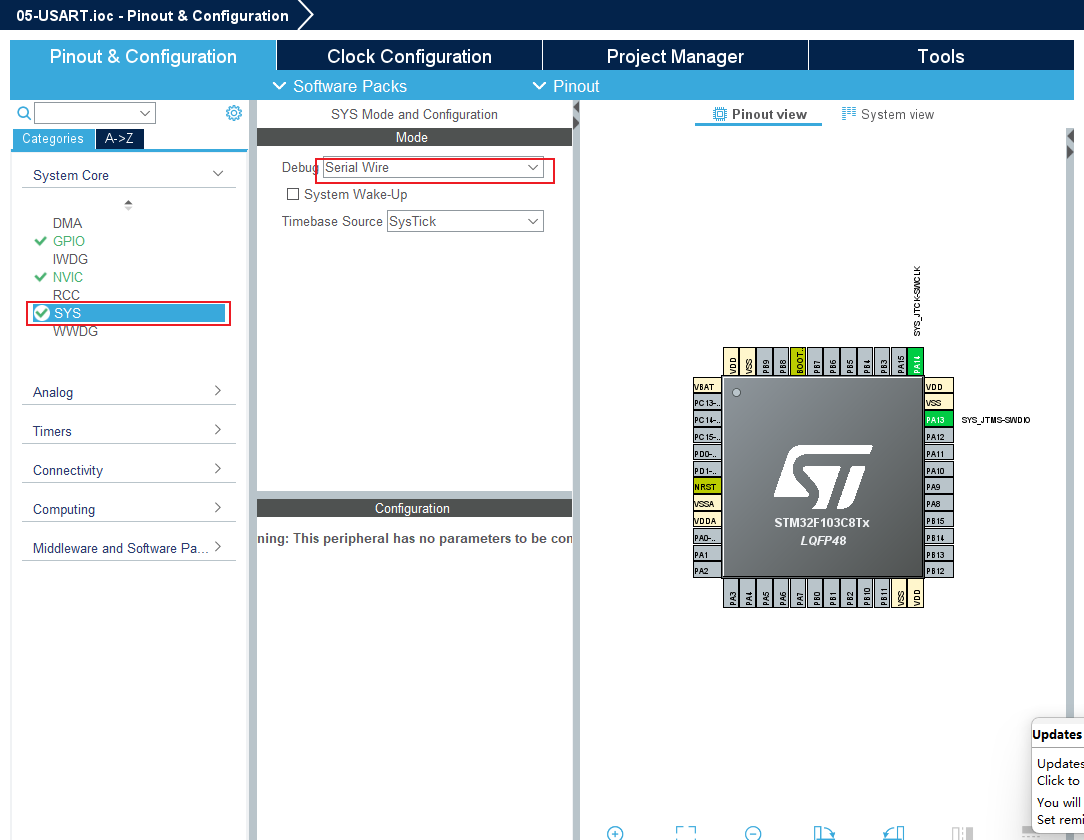Click the search magnifier icon

[x=24, y=113]
